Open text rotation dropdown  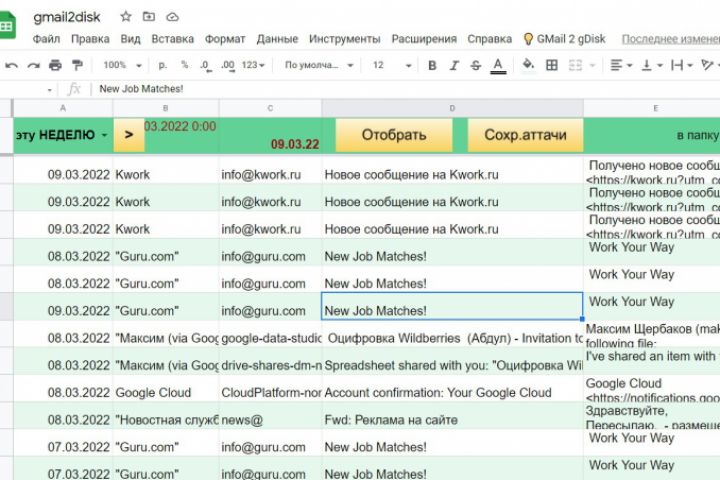[710, 65]
